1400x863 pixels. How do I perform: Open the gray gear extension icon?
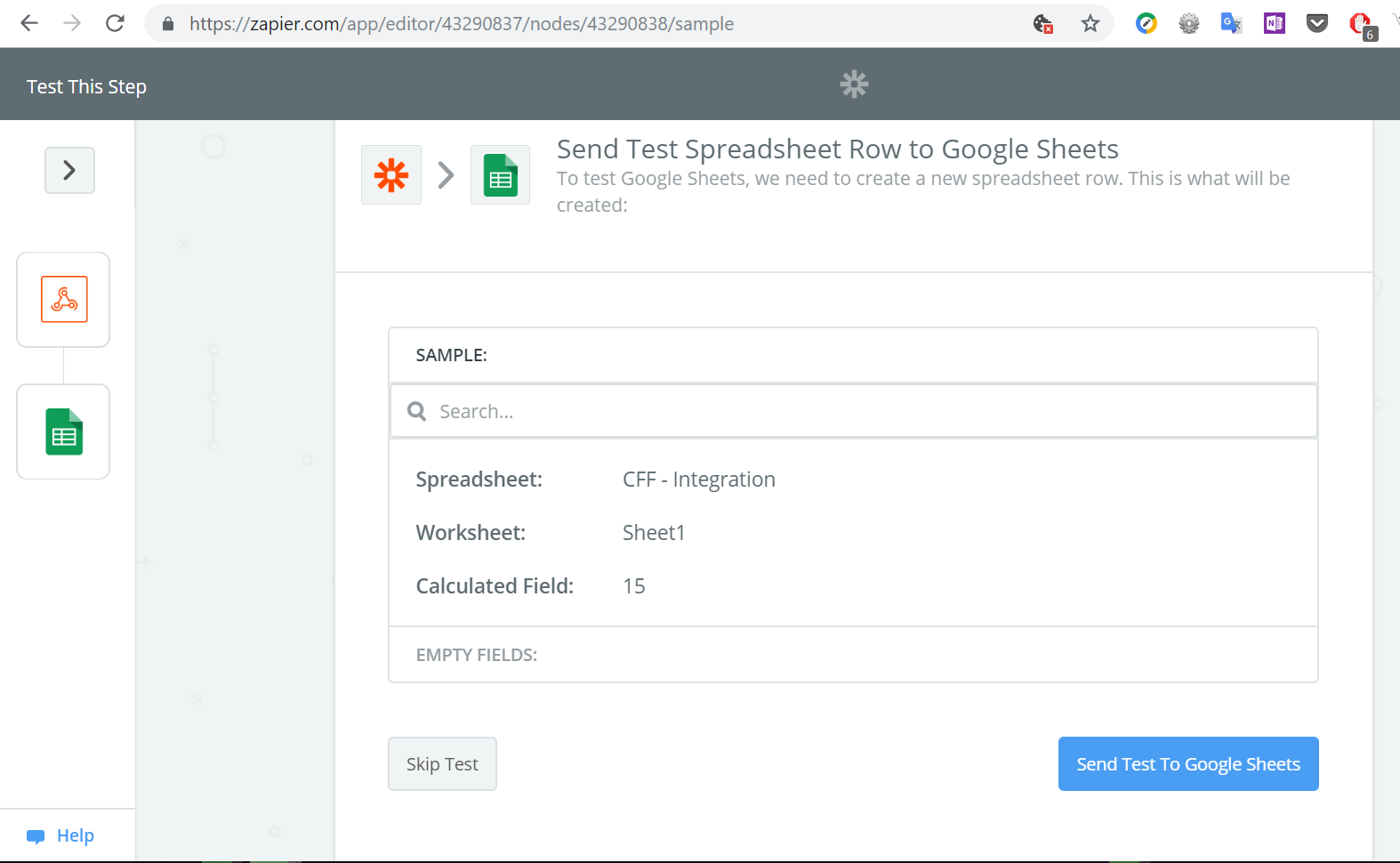coord(1189,24)
